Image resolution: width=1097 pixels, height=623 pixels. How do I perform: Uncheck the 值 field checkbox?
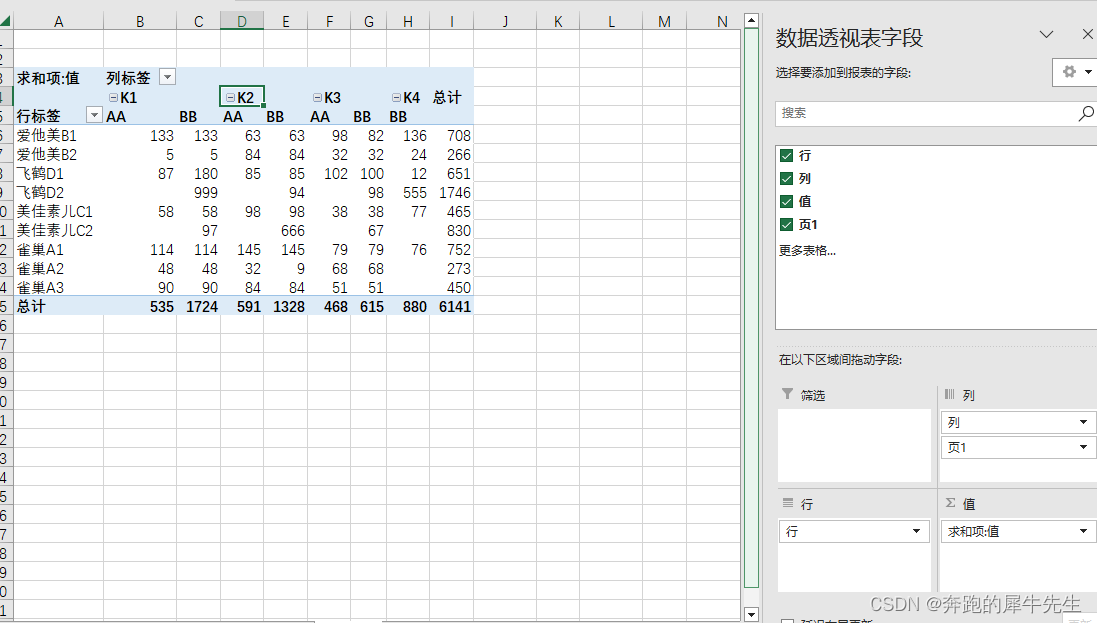(x=786, y=202)
